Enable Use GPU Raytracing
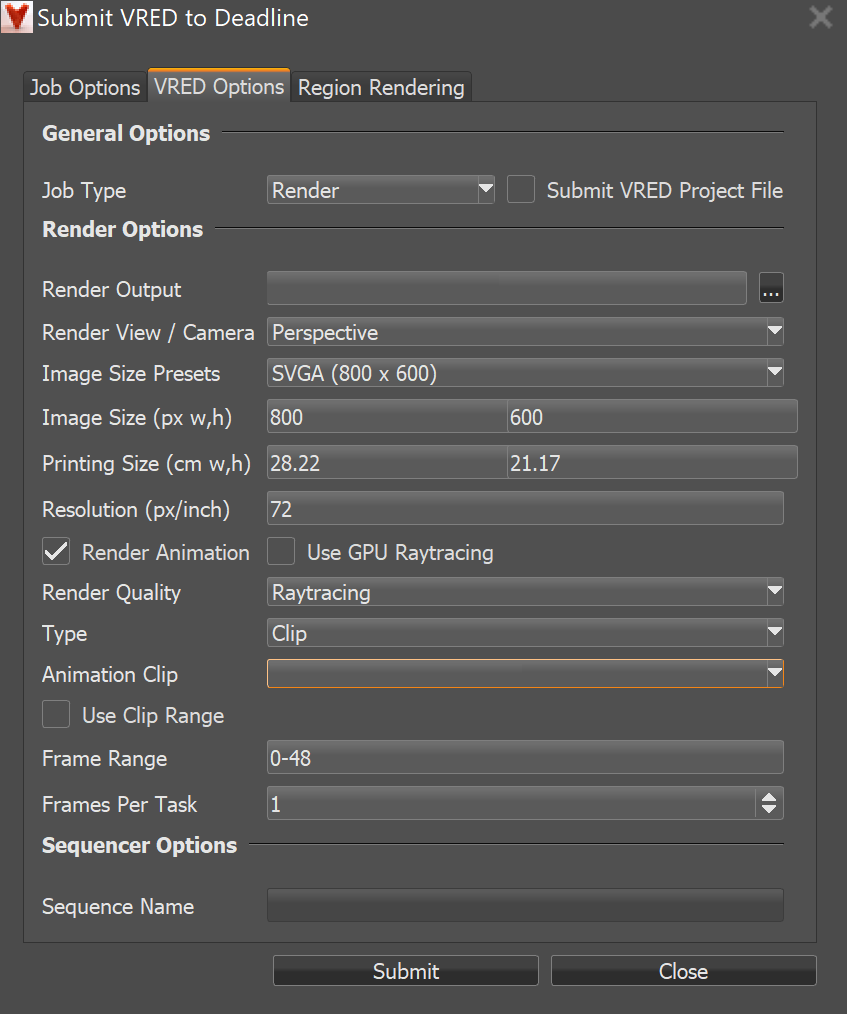This screenshot has height=1014, width=847. point(282,552)
